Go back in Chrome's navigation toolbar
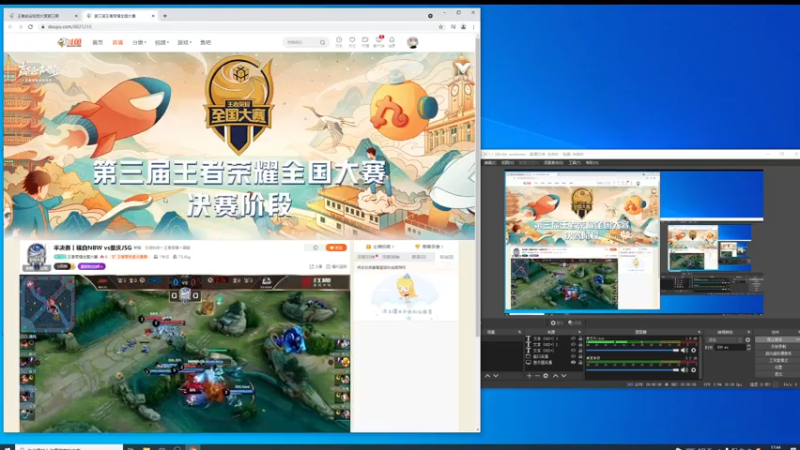The height and width of the screenshot is (450, 800). (11, 27)
